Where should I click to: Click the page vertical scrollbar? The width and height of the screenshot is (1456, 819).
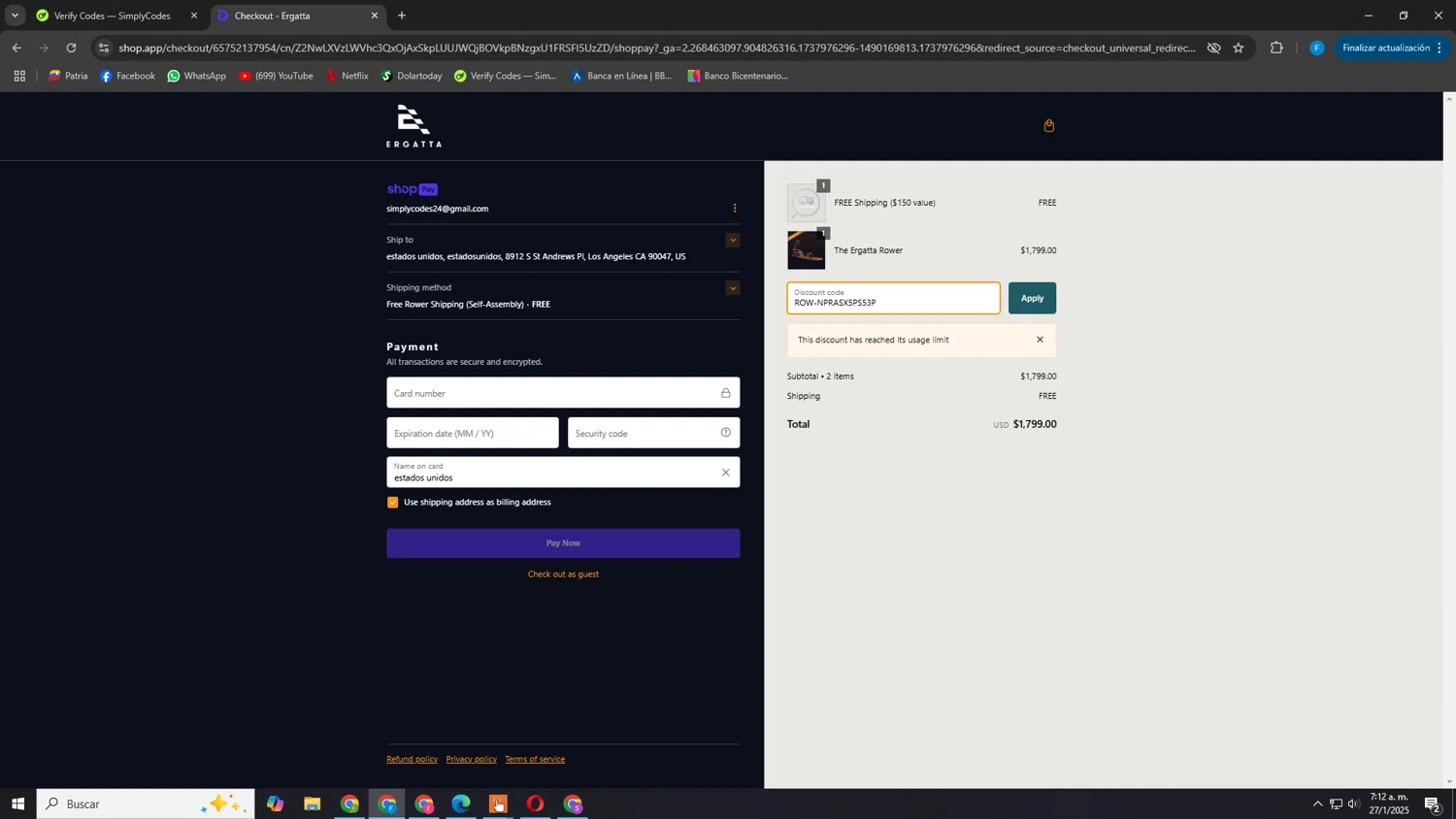point(1449,441)
